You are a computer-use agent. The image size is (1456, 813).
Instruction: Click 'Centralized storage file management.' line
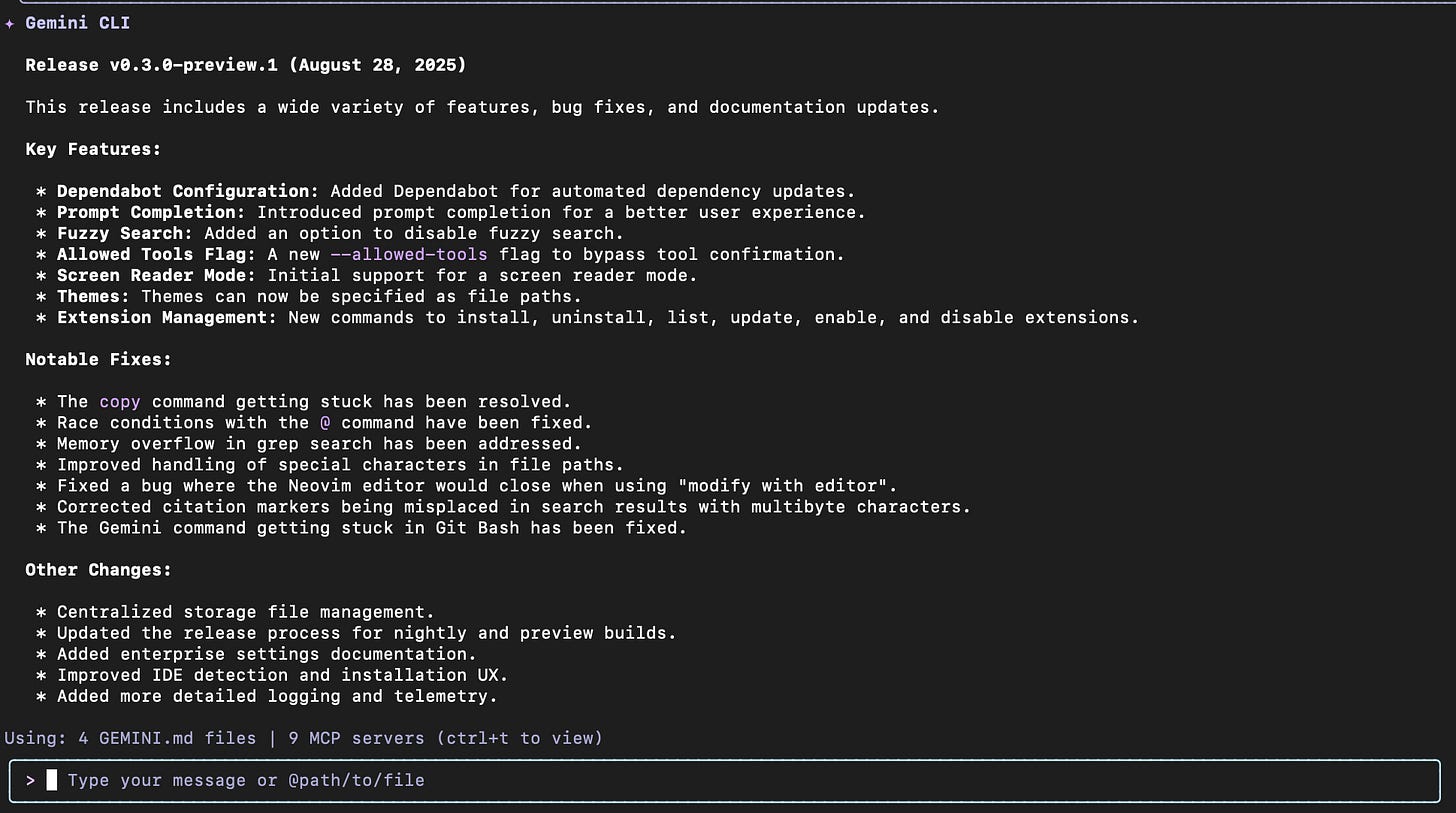246,611
